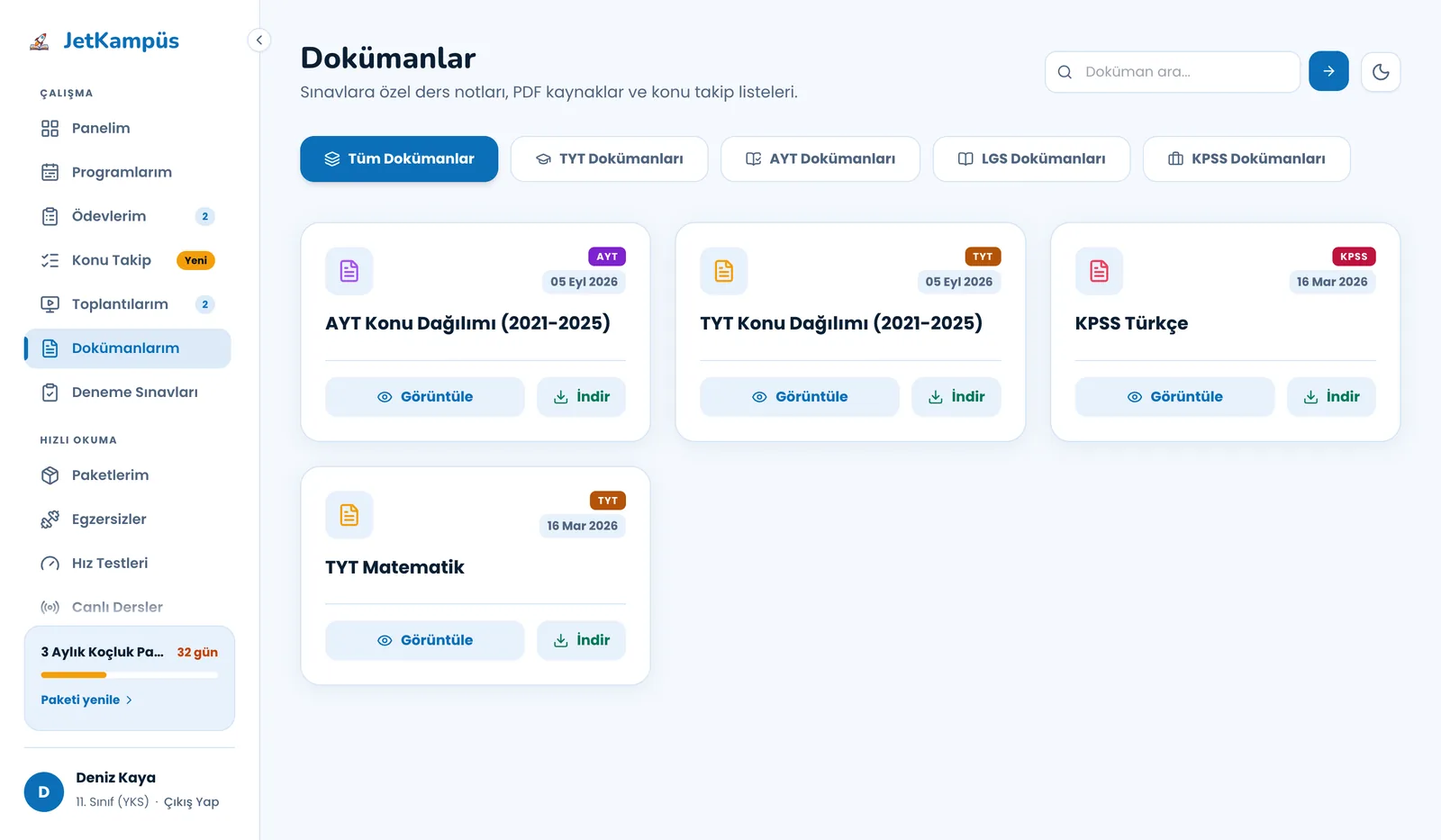Switch to the AYT Dokümanları tab
The image size is (1441, 840).
tap(820, 159)
